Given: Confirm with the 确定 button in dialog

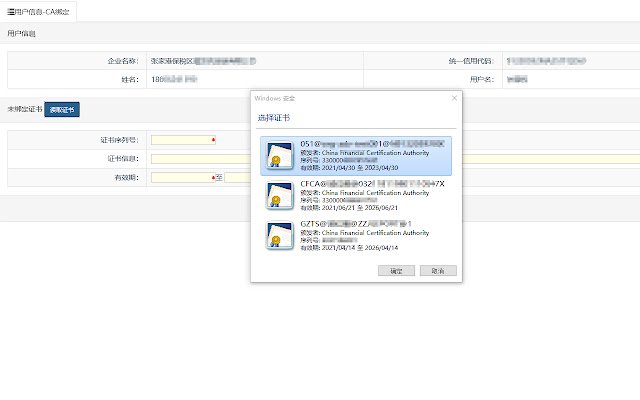Looking at the screenshot, I should [396, 271].
